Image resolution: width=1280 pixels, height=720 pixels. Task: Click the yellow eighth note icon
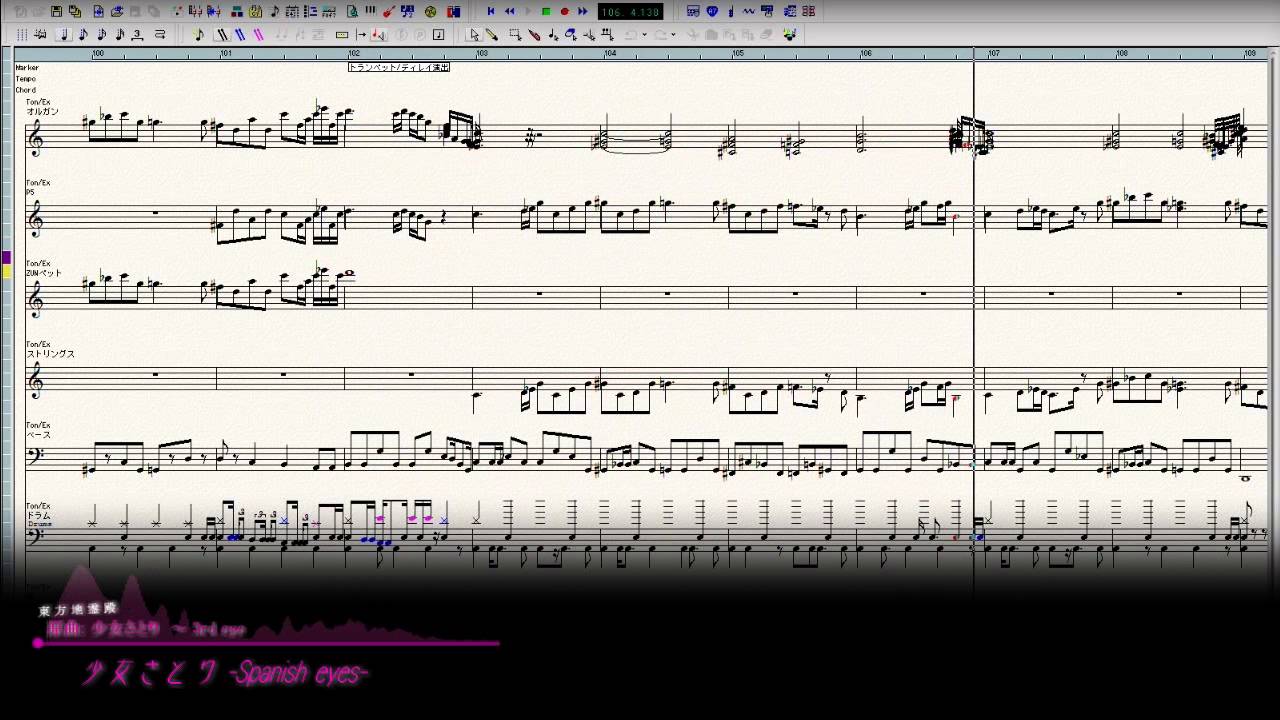point(200,34)
